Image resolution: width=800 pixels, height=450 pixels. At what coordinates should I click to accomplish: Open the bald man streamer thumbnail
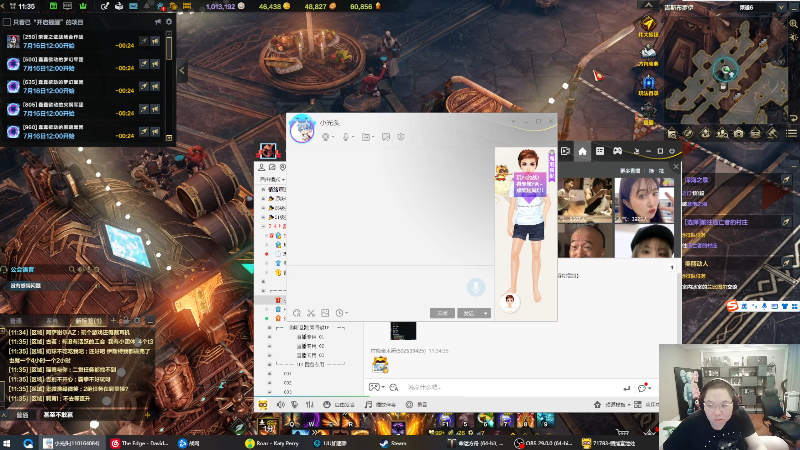(x=585, y=241)
